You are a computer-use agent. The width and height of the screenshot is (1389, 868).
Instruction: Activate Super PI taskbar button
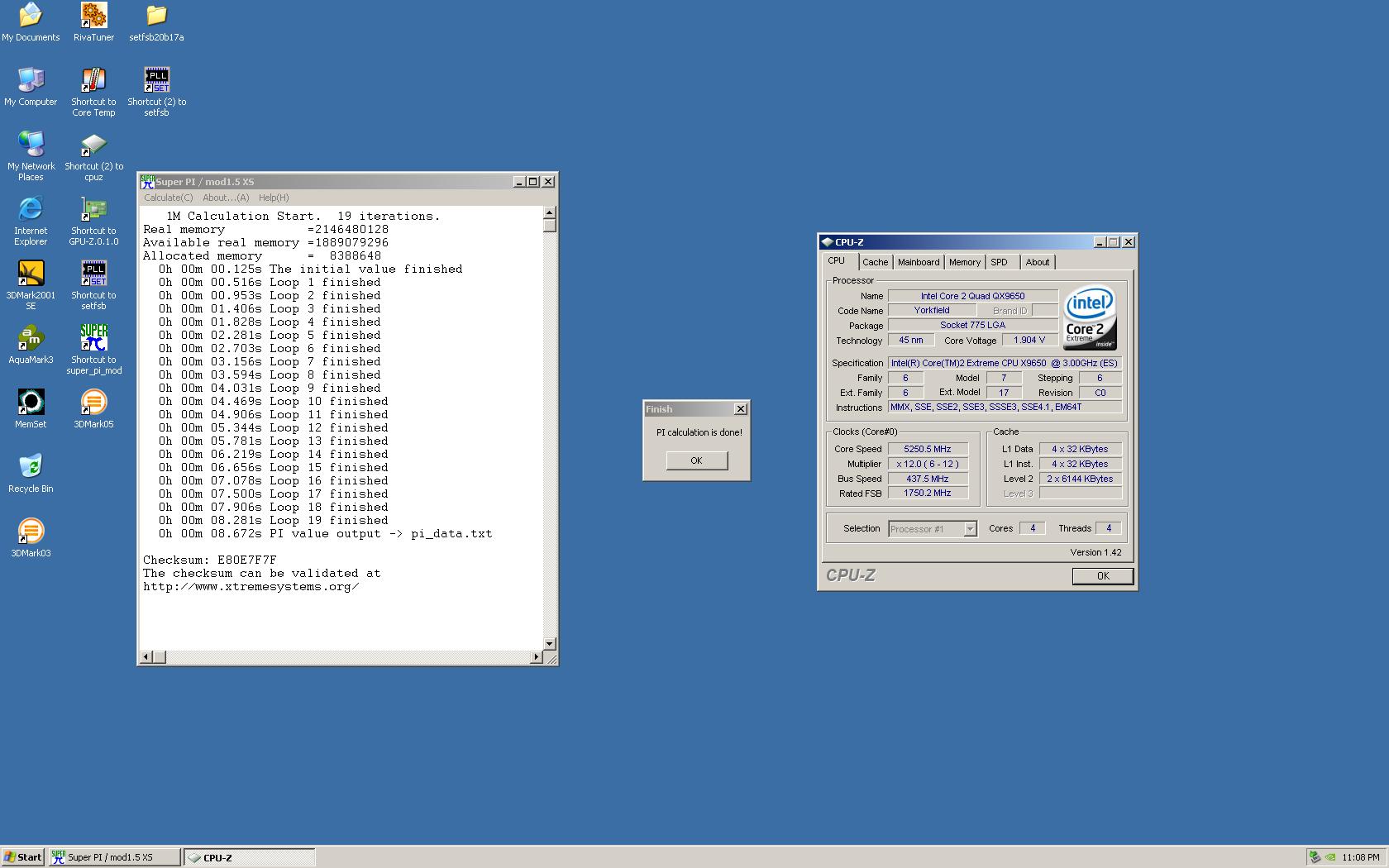pyautogui.click(x=114, y=857)
